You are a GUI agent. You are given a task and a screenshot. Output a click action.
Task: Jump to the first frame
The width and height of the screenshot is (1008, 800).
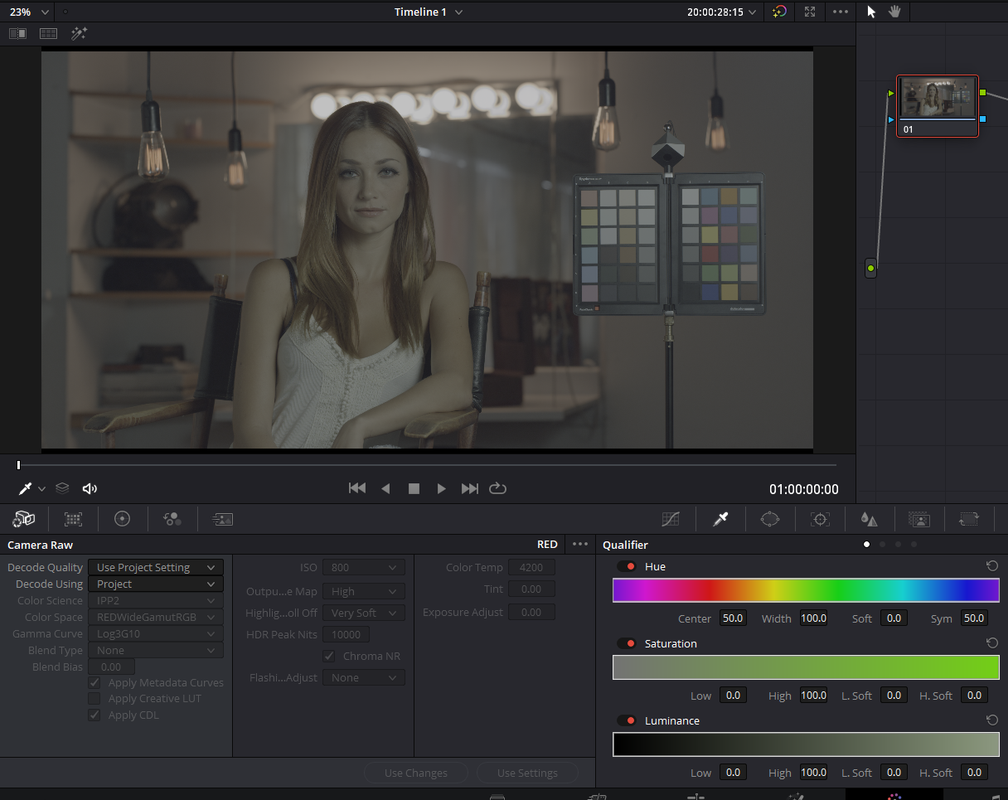pos(357,489)
